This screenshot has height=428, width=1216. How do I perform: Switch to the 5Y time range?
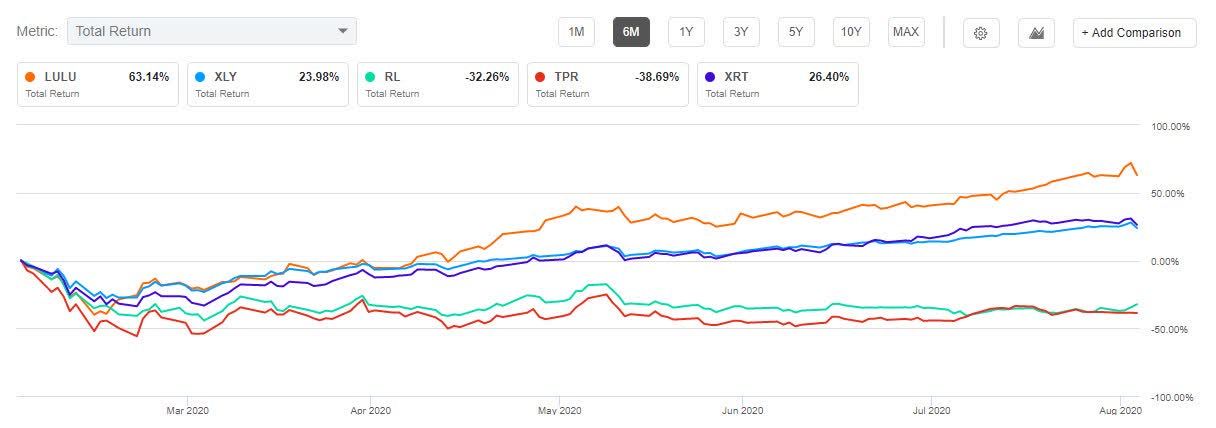796,32
